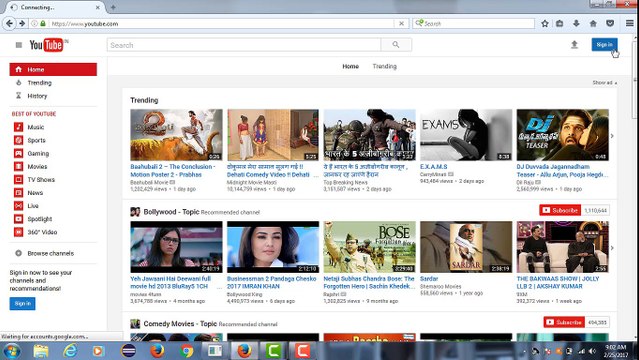This screenshot has width=639, height=360.
Task: Open the Live category icon
Action: coord(18,206)
